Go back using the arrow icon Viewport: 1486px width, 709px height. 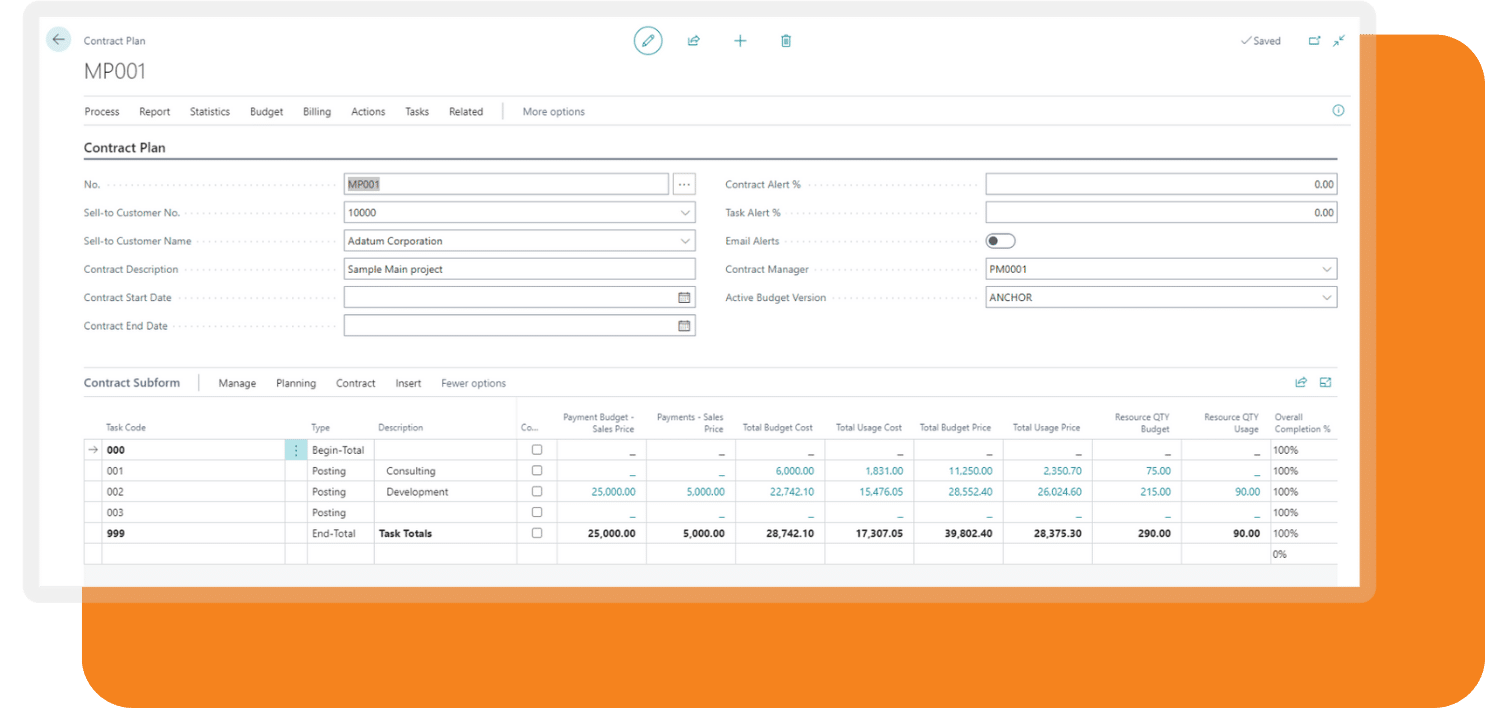58,40
